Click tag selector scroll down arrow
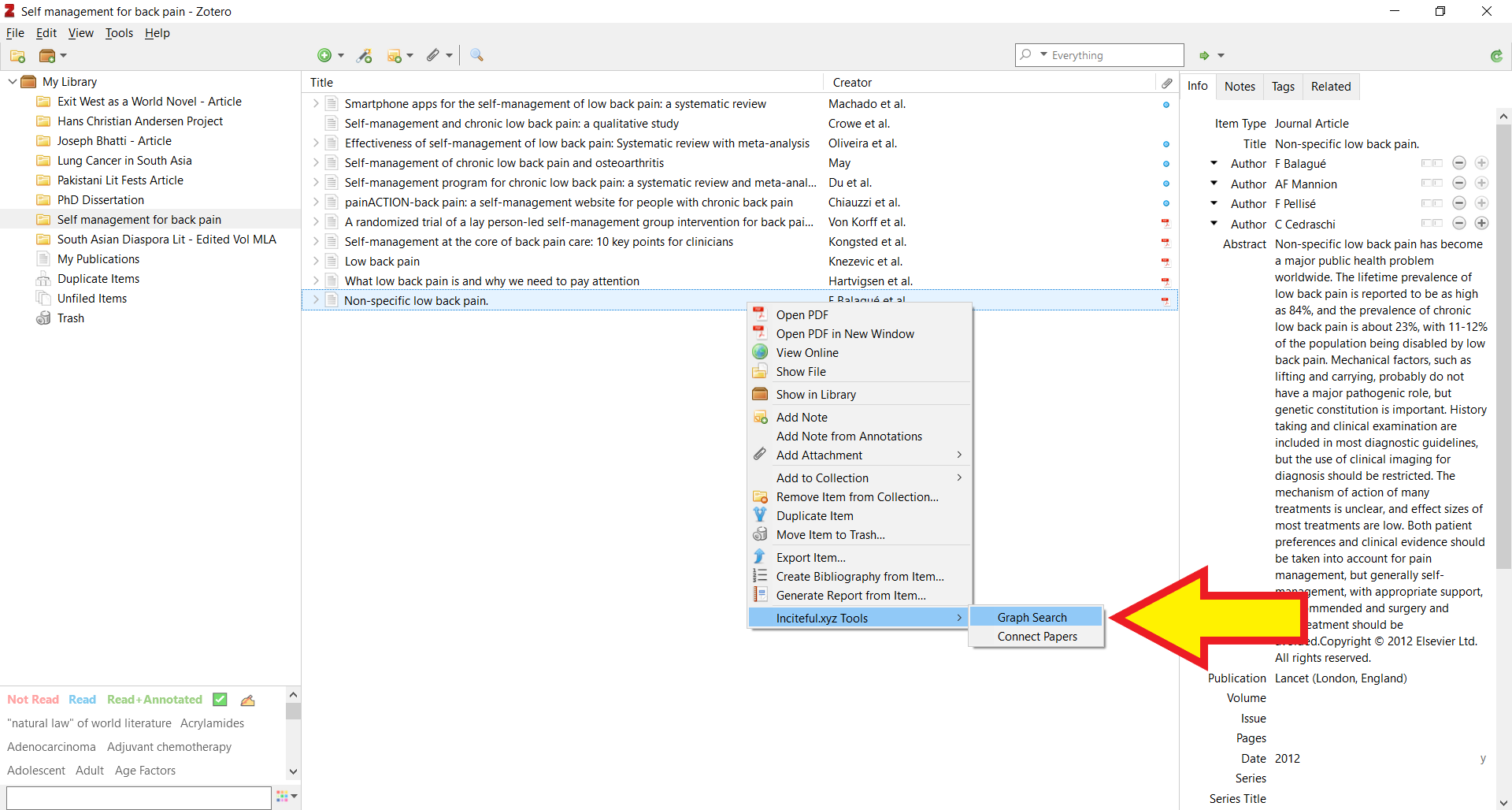 coord(293,771)
